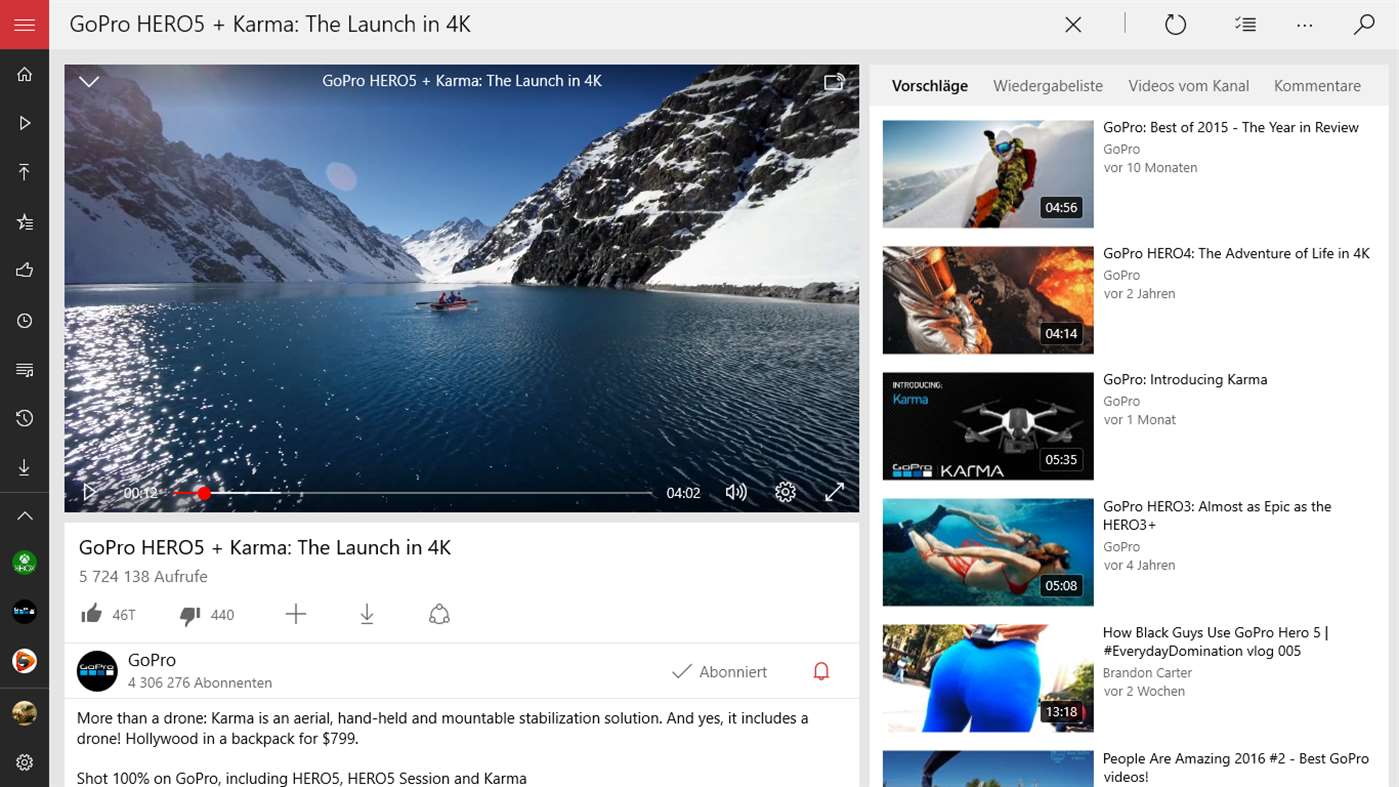Open Downloads in the sidebar
This screenshot has width=1399, height=787.
(x=24, y=468)
